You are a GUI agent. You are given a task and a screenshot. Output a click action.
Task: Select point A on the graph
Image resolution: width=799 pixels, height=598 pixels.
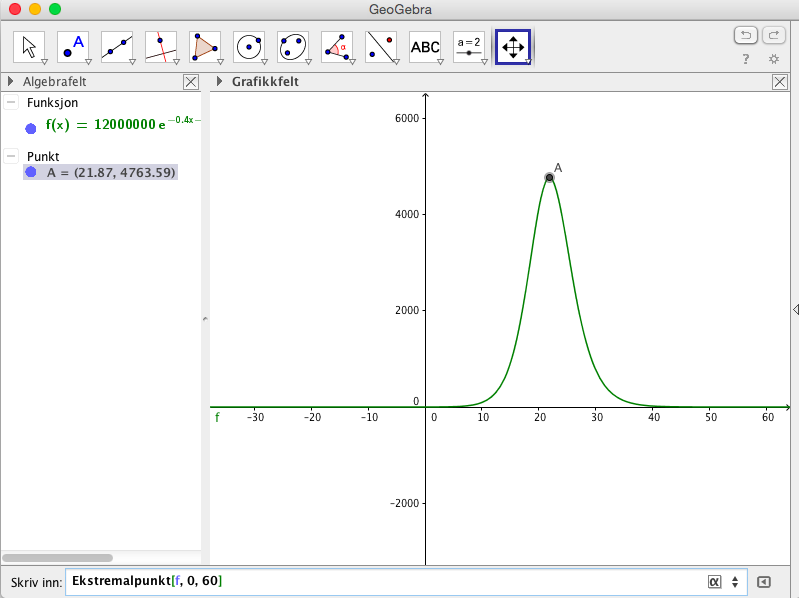(x=549, y=177)
